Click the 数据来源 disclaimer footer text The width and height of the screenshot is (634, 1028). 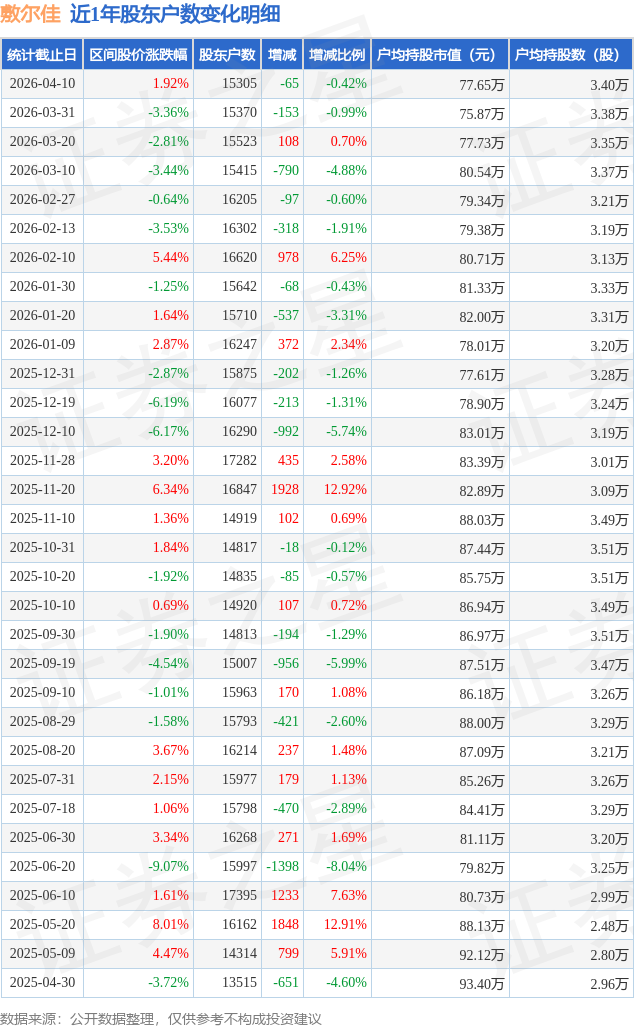tap(161, 1018)
